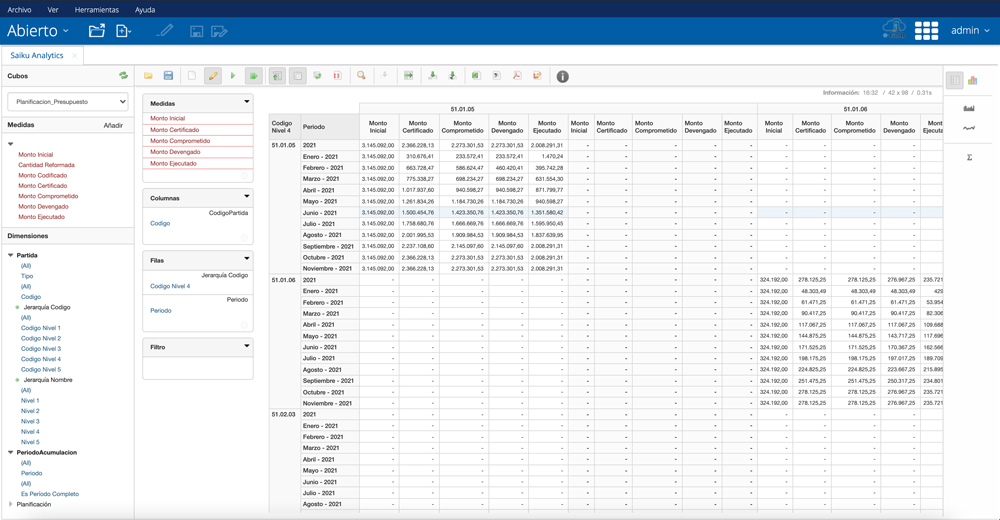This screenshot has height=520, width=1000.
Task: Select the Monto Devengado measure in the left panel
Action: 41,206
